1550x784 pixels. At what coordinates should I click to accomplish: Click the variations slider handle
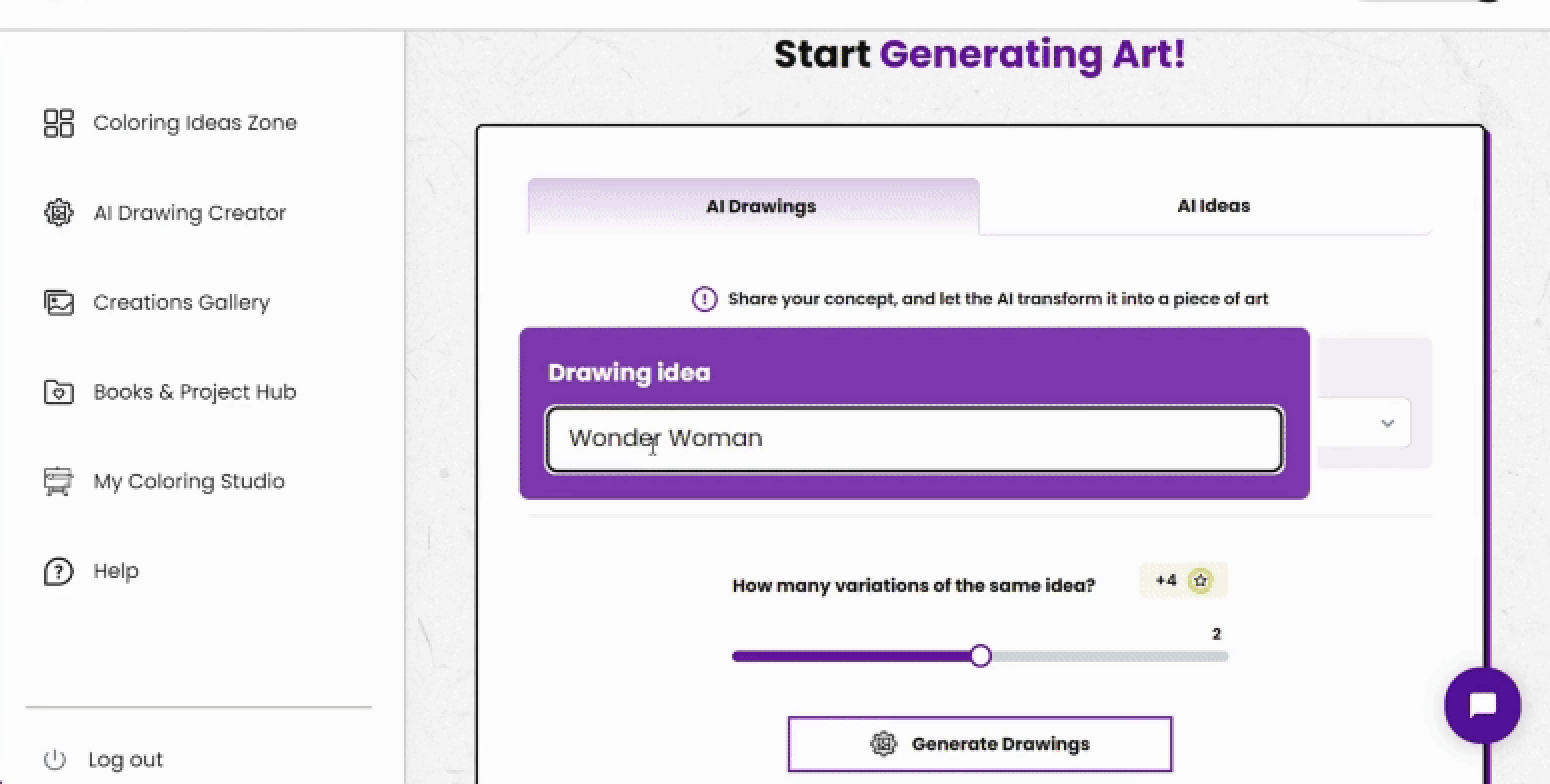pyautogui.click(x=981, y=656)
